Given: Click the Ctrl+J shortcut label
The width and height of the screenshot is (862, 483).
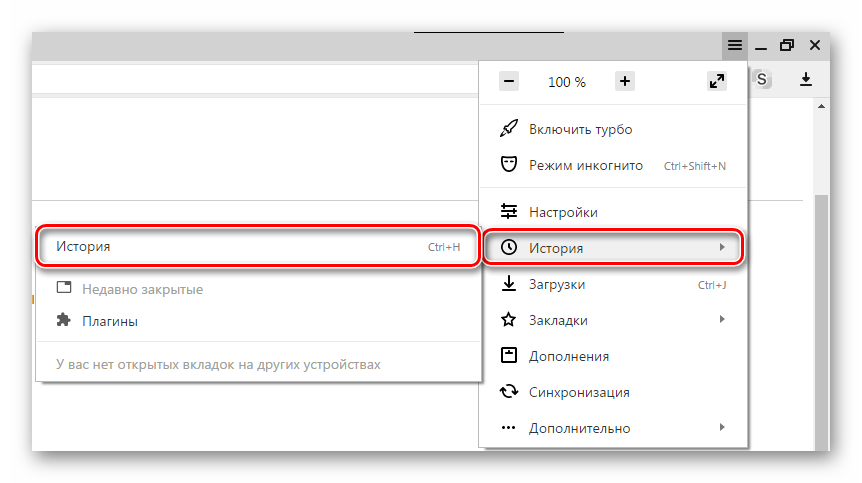Looking at the screenshot, I should 712,285.
